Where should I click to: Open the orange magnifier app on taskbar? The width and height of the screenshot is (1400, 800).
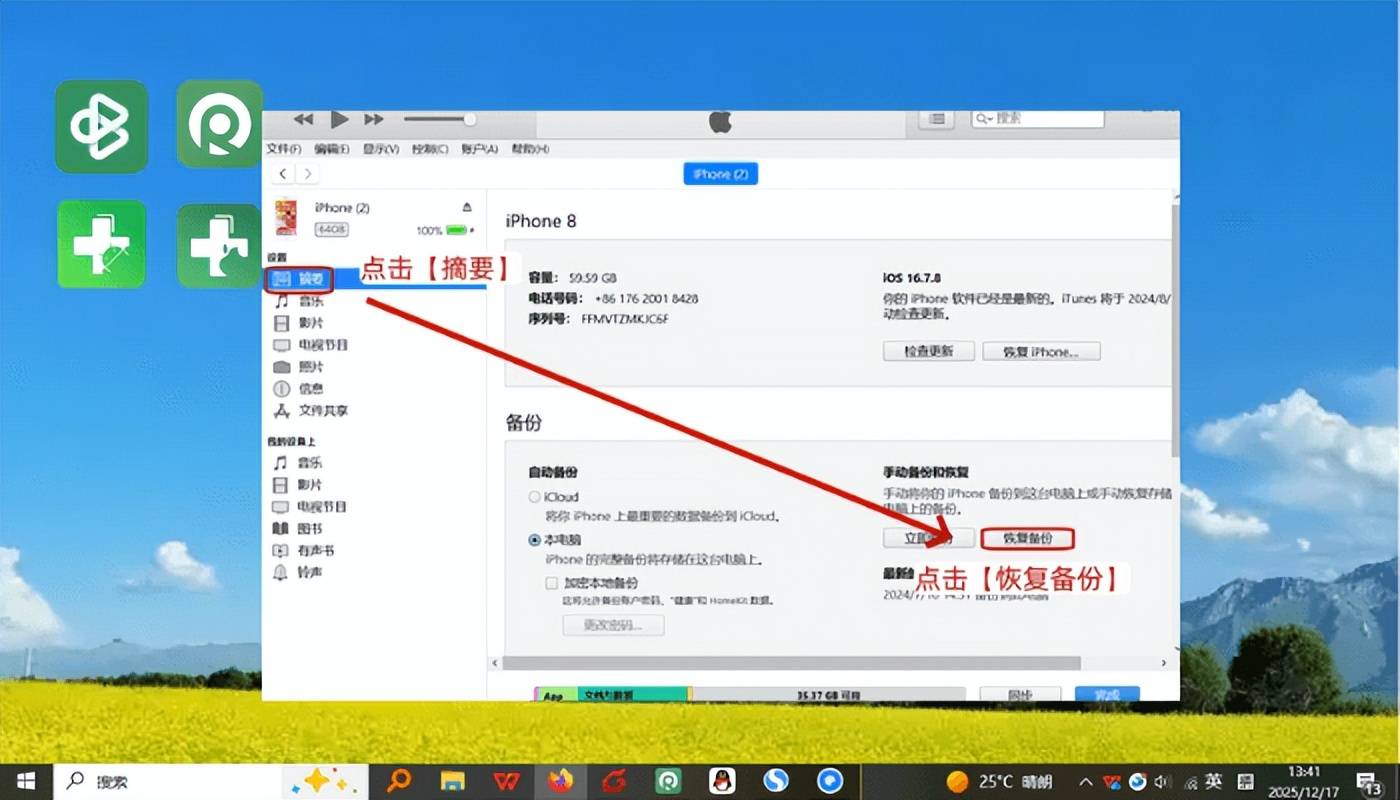pos(399,781)
